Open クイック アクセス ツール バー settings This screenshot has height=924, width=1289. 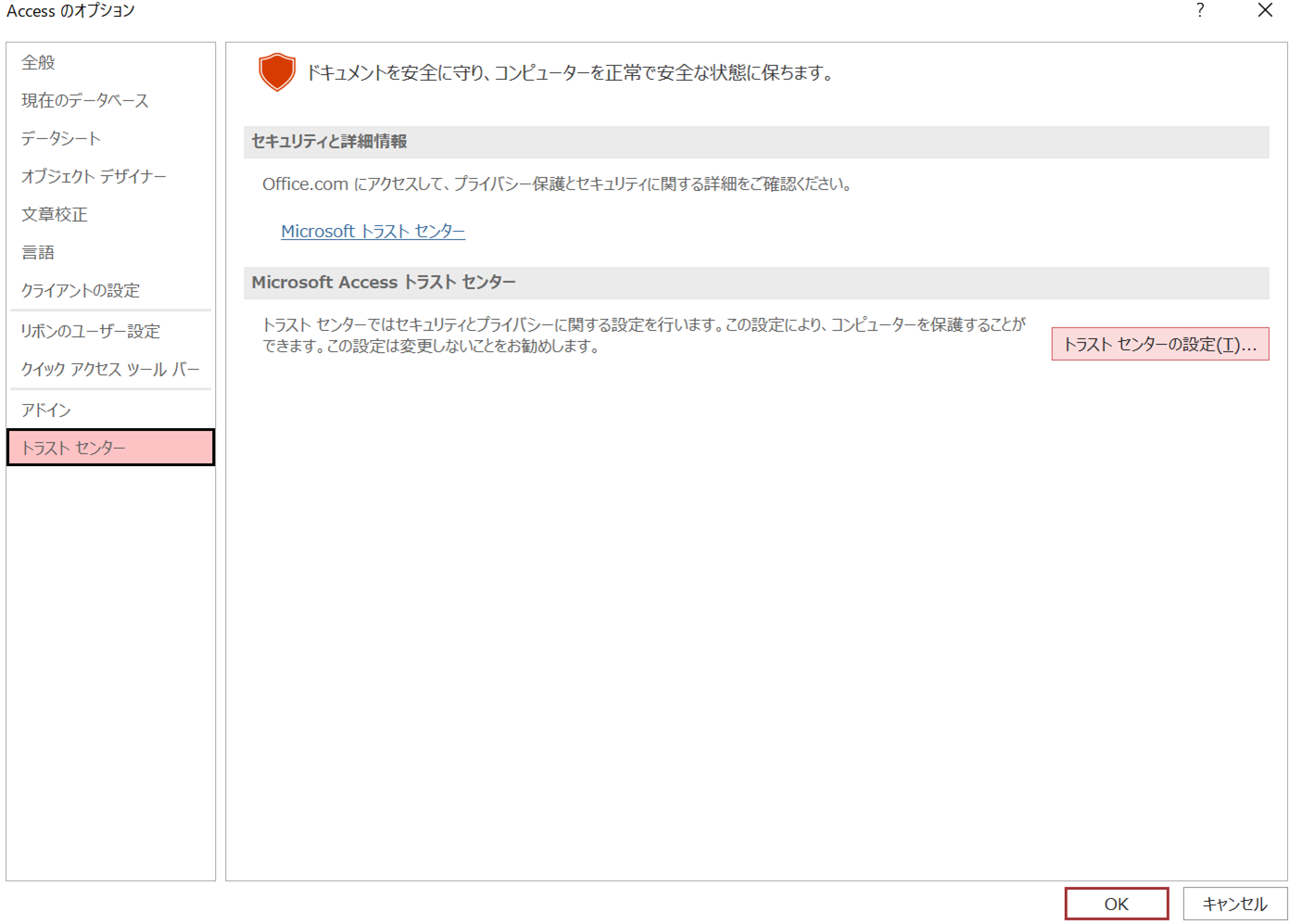click(110, 369)
